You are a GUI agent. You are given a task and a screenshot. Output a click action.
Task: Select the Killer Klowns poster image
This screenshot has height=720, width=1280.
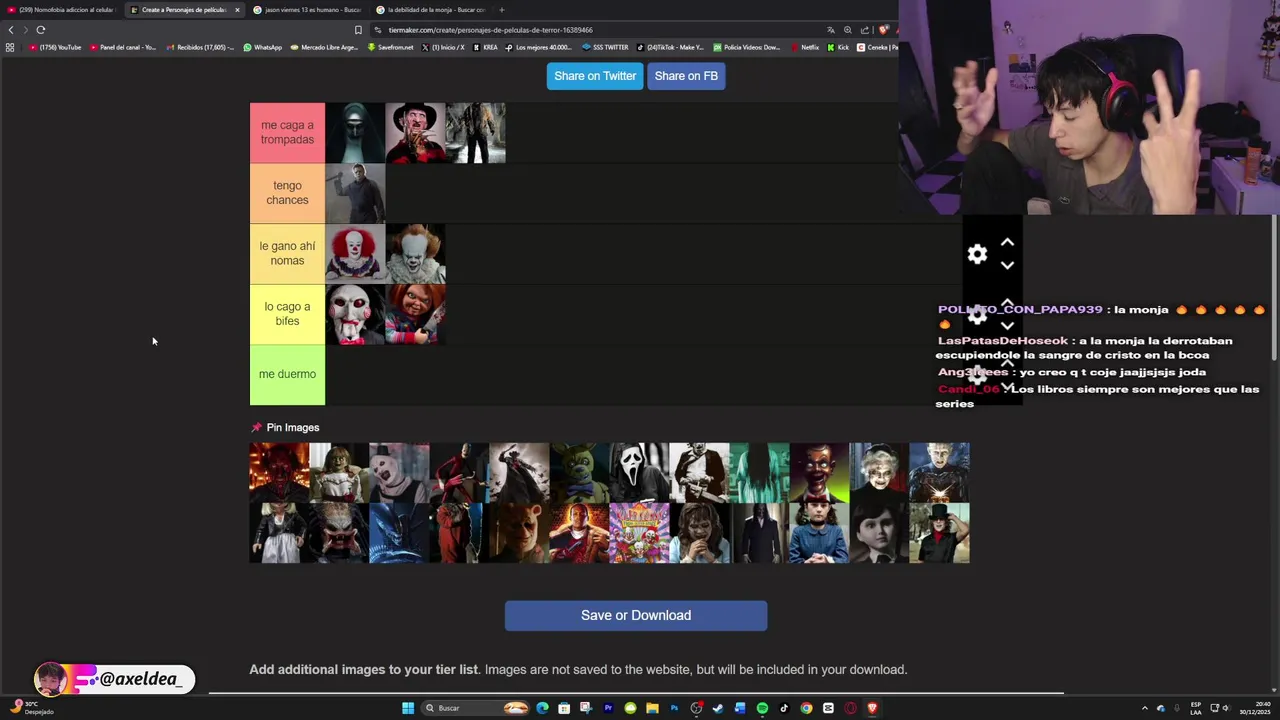click(x=639, y=533)
